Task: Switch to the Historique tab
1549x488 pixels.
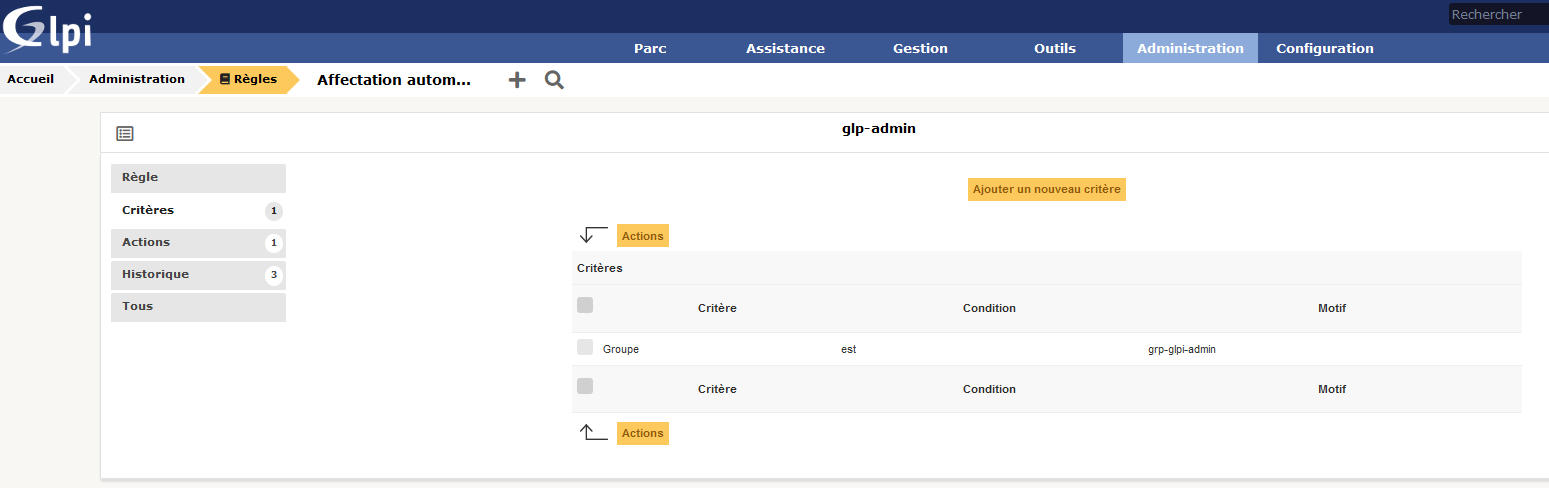Action: [x=156, y=274]
